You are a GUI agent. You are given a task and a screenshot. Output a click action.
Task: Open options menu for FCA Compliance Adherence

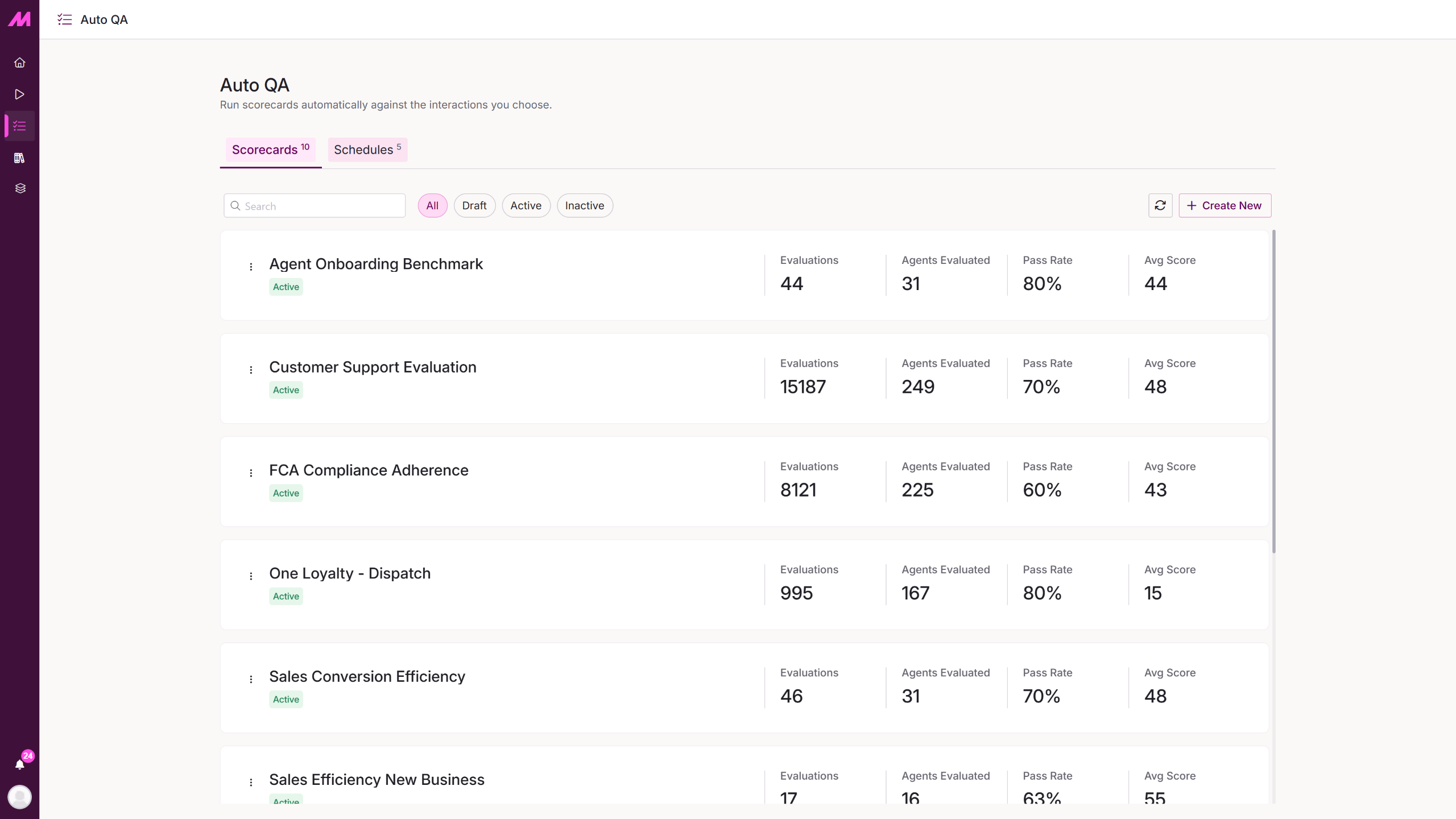point(251,473)
